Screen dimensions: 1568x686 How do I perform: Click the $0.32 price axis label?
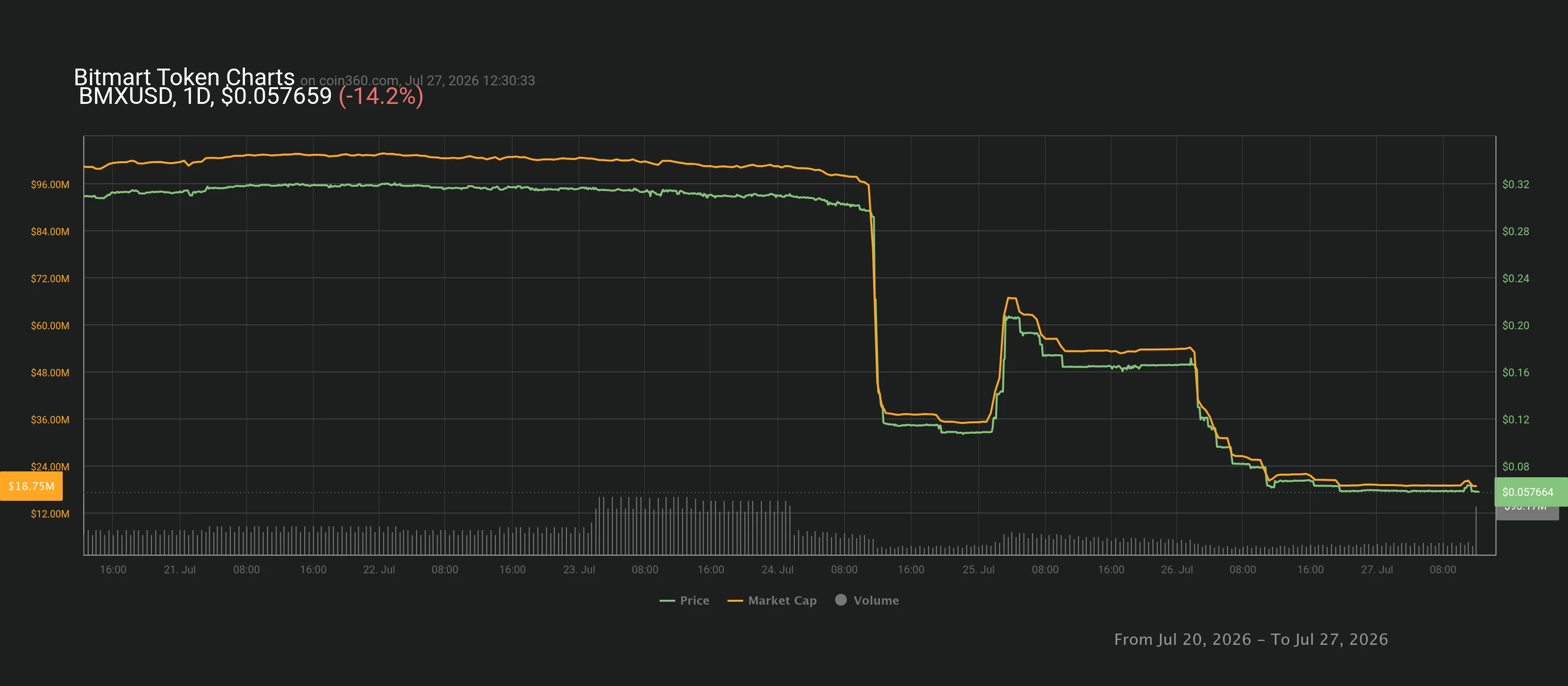[1515, 184]
